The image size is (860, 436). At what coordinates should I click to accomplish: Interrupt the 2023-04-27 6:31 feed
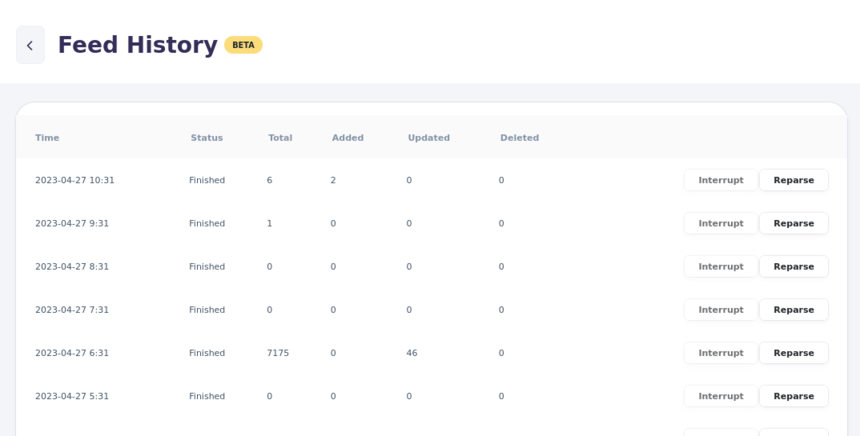tap(720, 353)
